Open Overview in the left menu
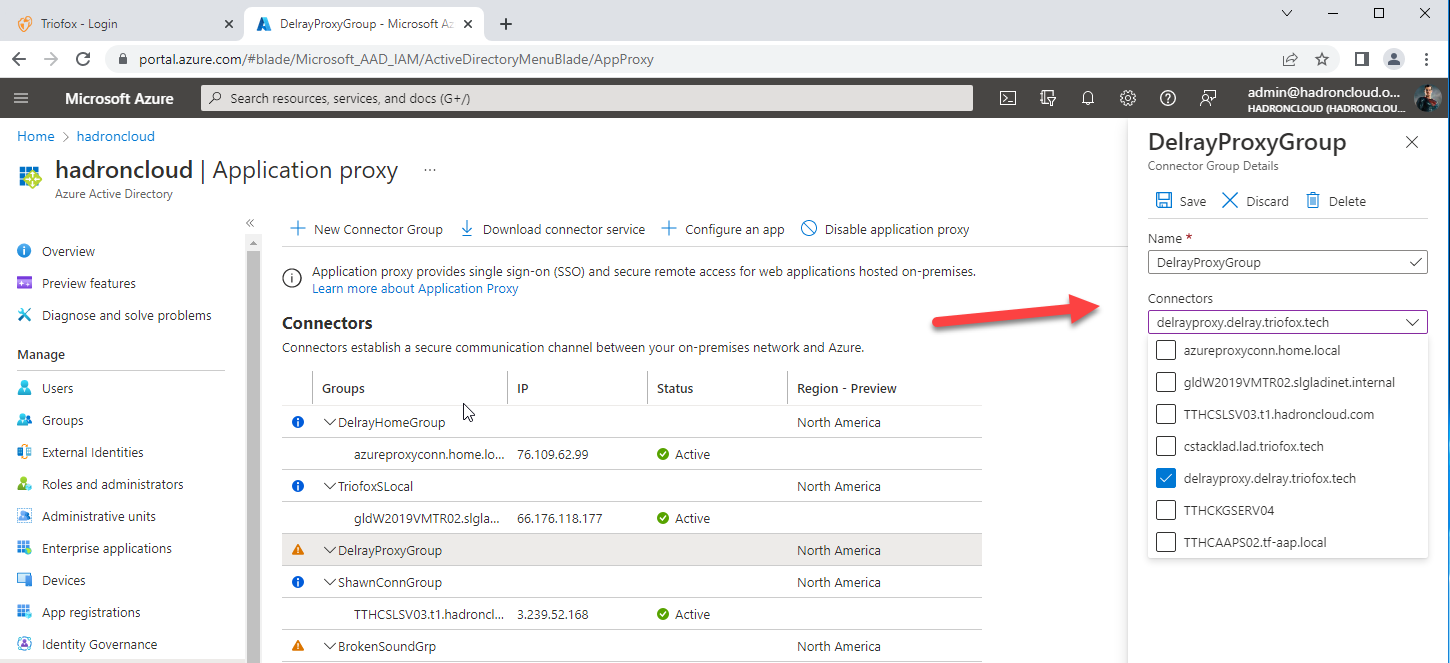Screen dimensions: 1450x663 point(68,251)
